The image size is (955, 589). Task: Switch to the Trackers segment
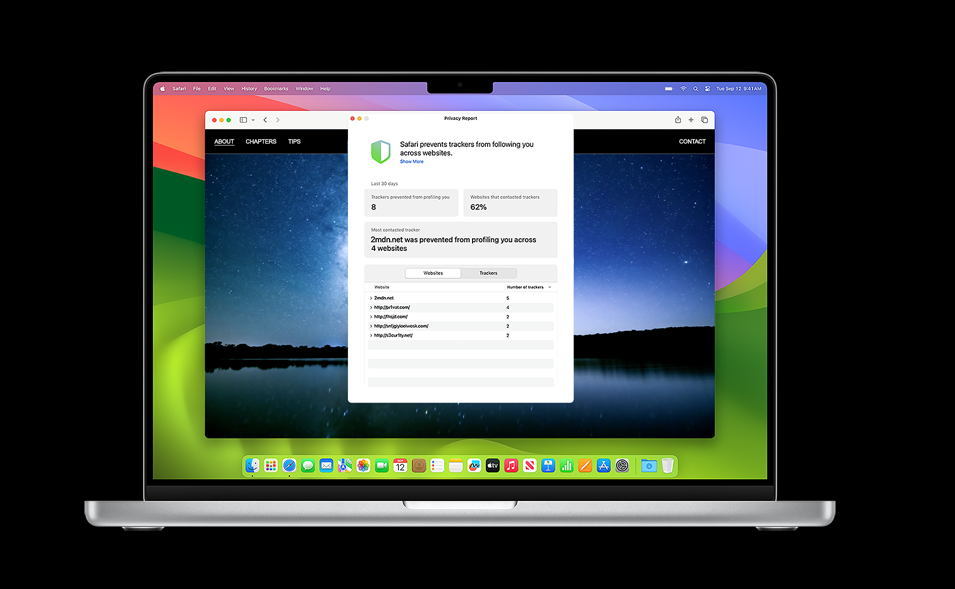click(x=488, y=273)
